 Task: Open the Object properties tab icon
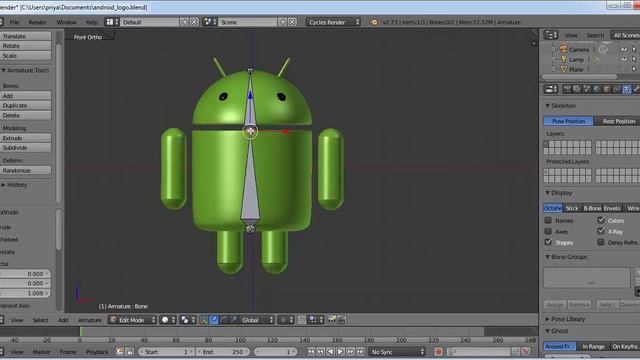point(607,89)
